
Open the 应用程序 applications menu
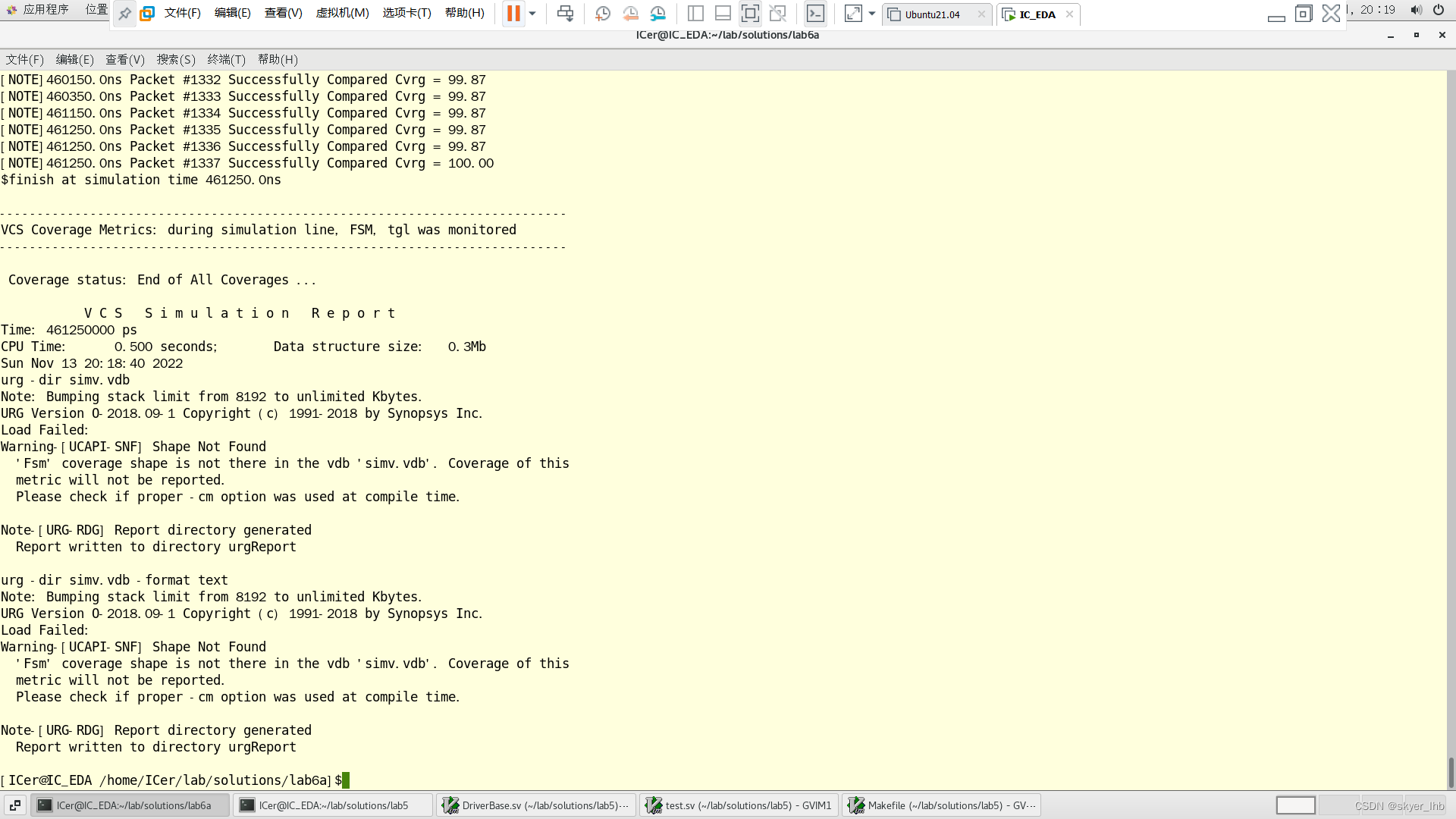44,9
